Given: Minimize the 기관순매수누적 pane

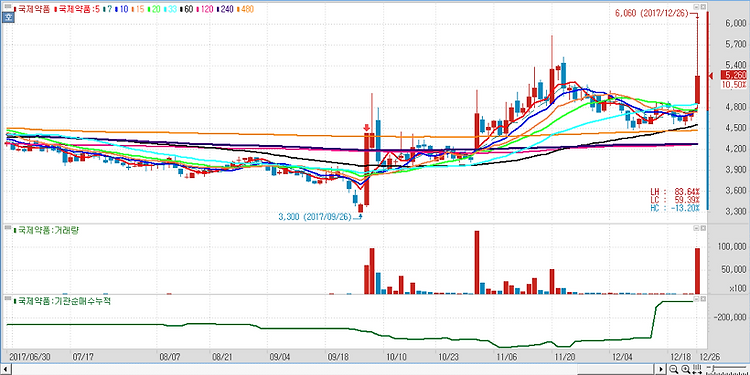Looking at the screenshot, I should (696, 298).
